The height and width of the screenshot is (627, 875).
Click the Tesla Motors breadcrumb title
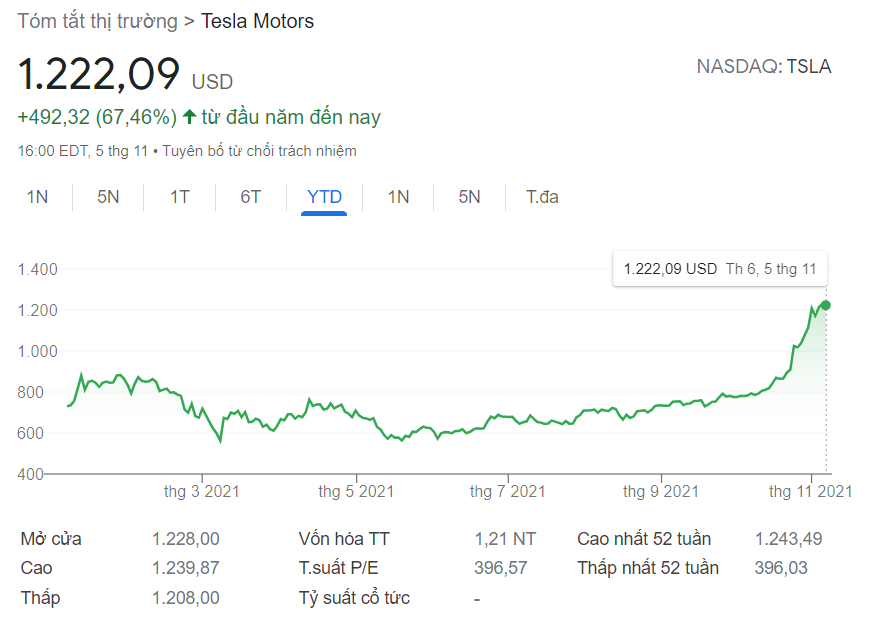click(257, 21)
